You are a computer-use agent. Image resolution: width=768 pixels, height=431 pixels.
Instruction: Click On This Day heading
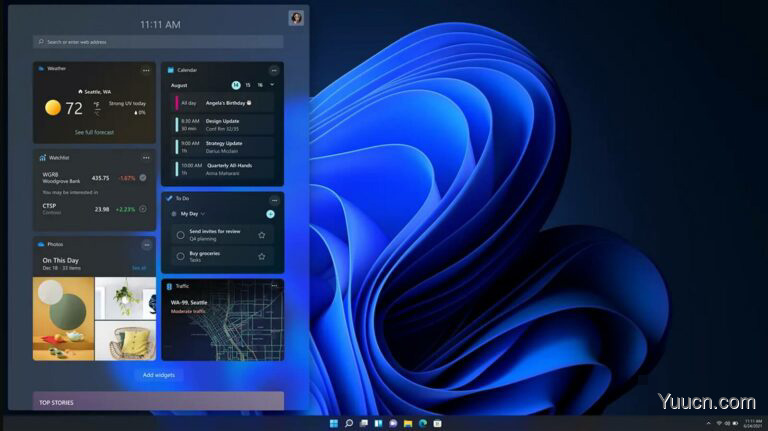(x=60, y=261)
